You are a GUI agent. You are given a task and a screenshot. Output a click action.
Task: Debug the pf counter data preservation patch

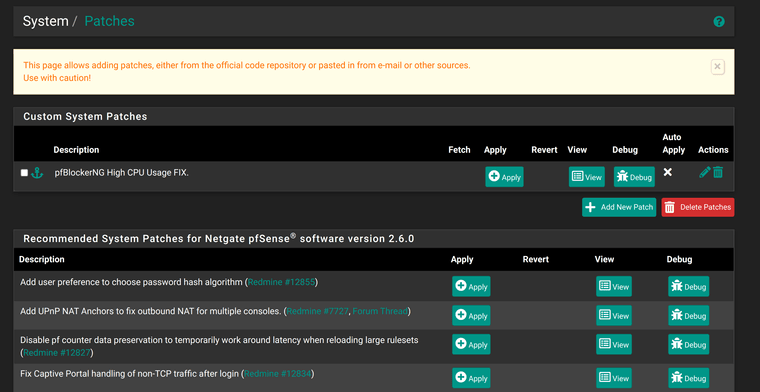(x=688, y=345)
